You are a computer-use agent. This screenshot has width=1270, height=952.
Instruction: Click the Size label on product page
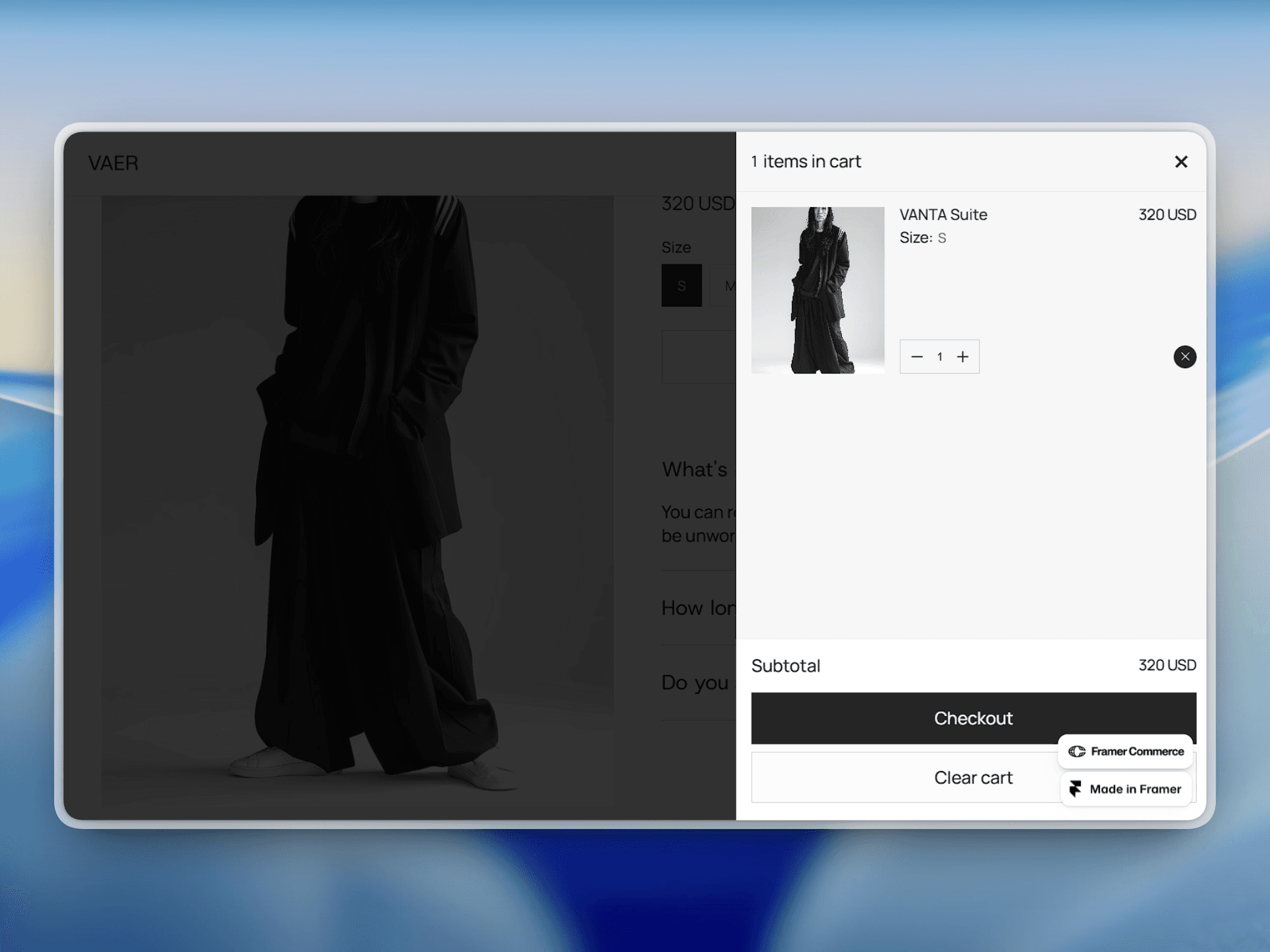(x=676, y=247)
